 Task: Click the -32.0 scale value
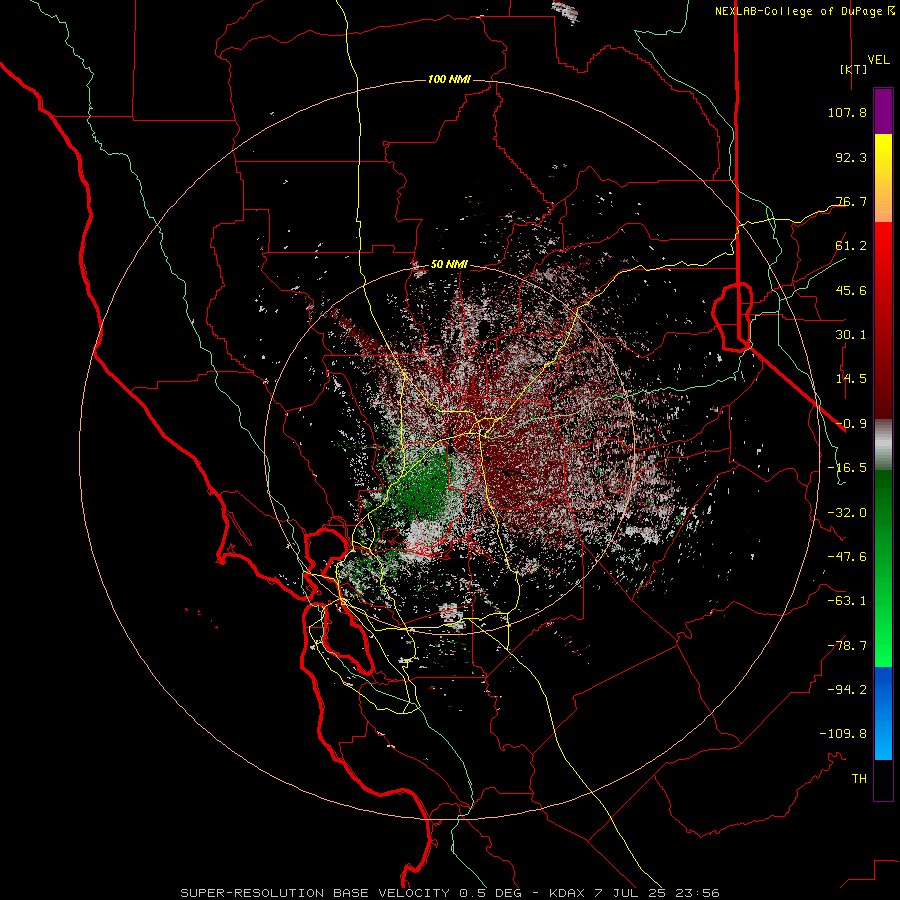(x=847, y=513)
